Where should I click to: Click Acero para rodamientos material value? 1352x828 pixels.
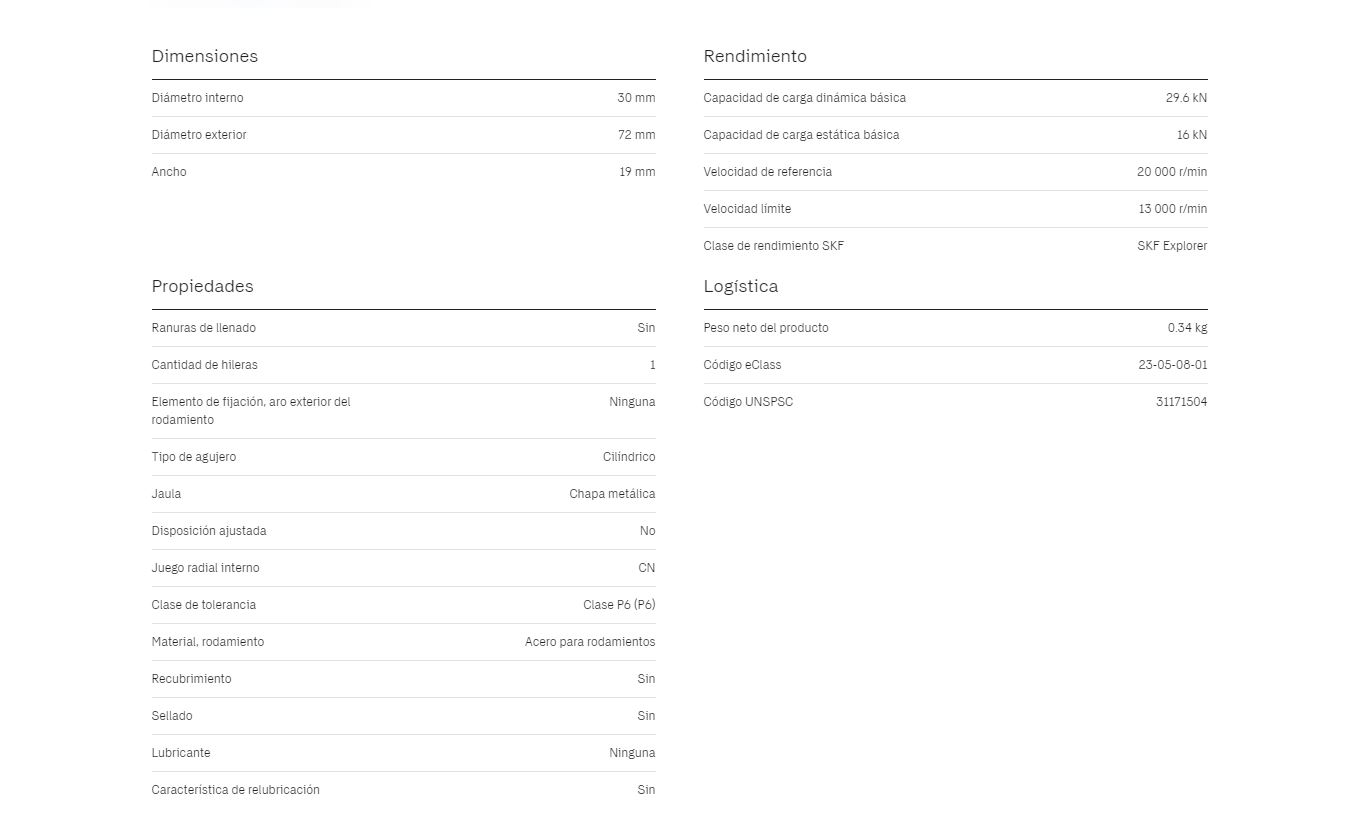590,642
